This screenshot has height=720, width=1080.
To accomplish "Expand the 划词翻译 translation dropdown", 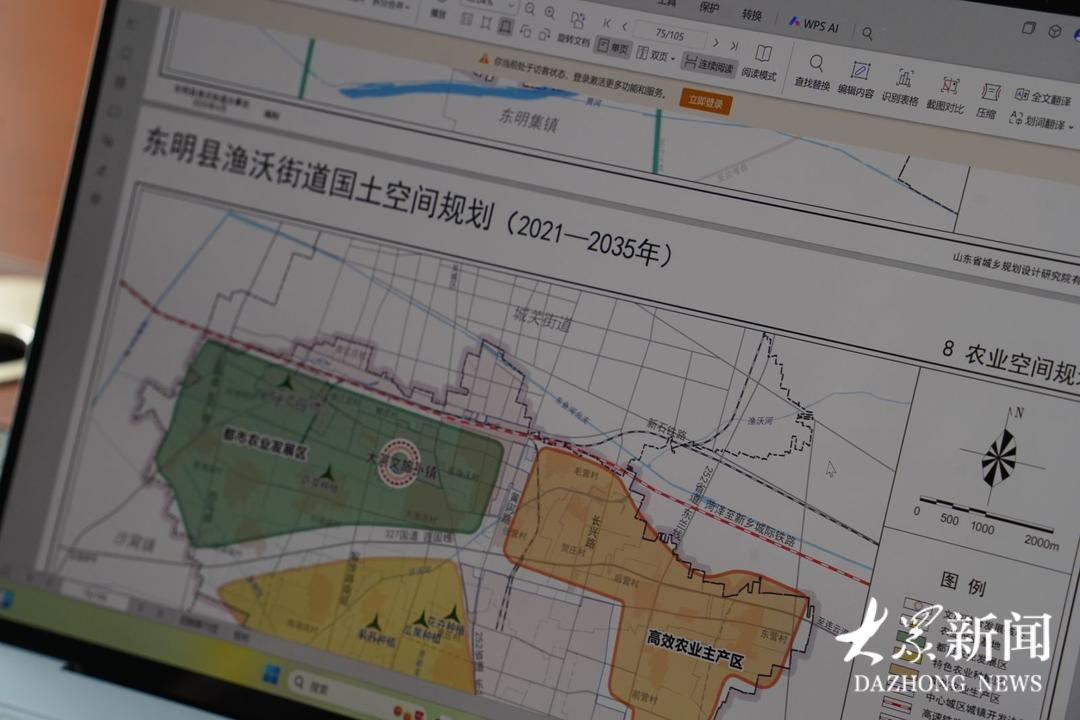I will click(x=1072, y=127).
